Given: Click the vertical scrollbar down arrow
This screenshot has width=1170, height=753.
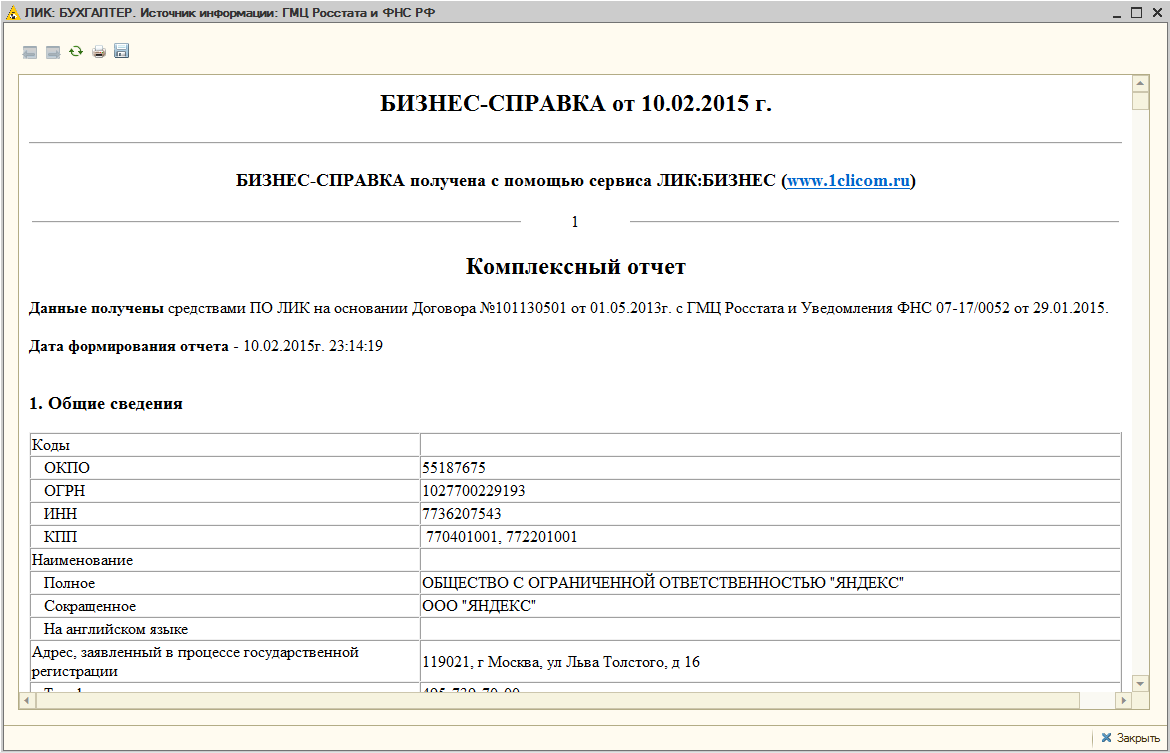Looking at the screenshot, I should point(1140,682).
